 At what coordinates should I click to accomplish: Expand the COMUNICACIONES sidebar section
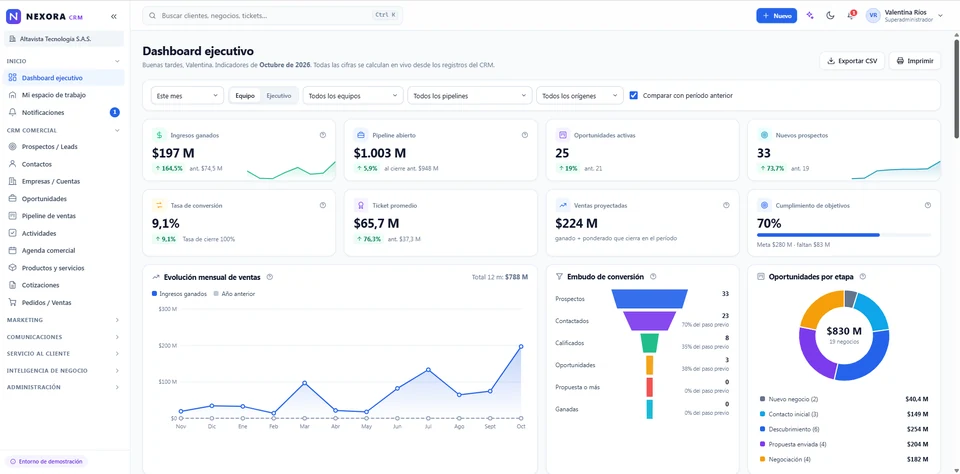64,337
